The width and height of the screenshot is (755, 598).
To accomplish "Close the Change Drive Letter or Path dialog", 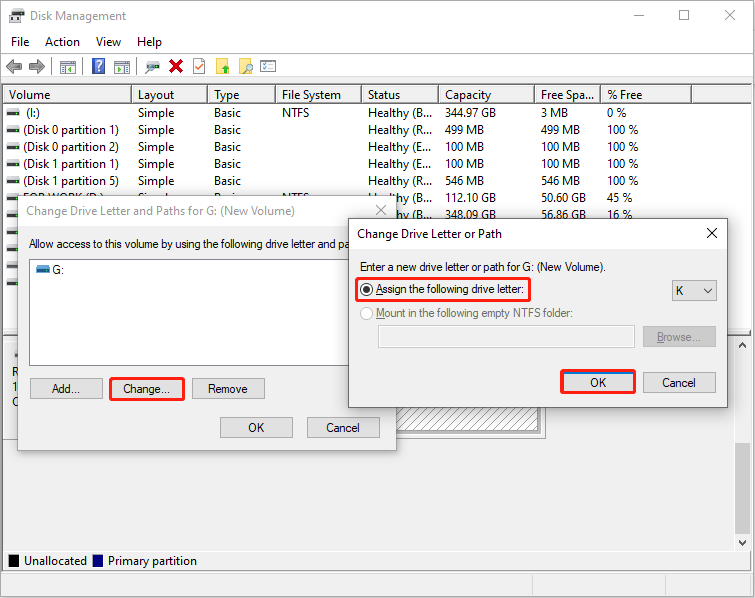I will (x=712, y=234).
